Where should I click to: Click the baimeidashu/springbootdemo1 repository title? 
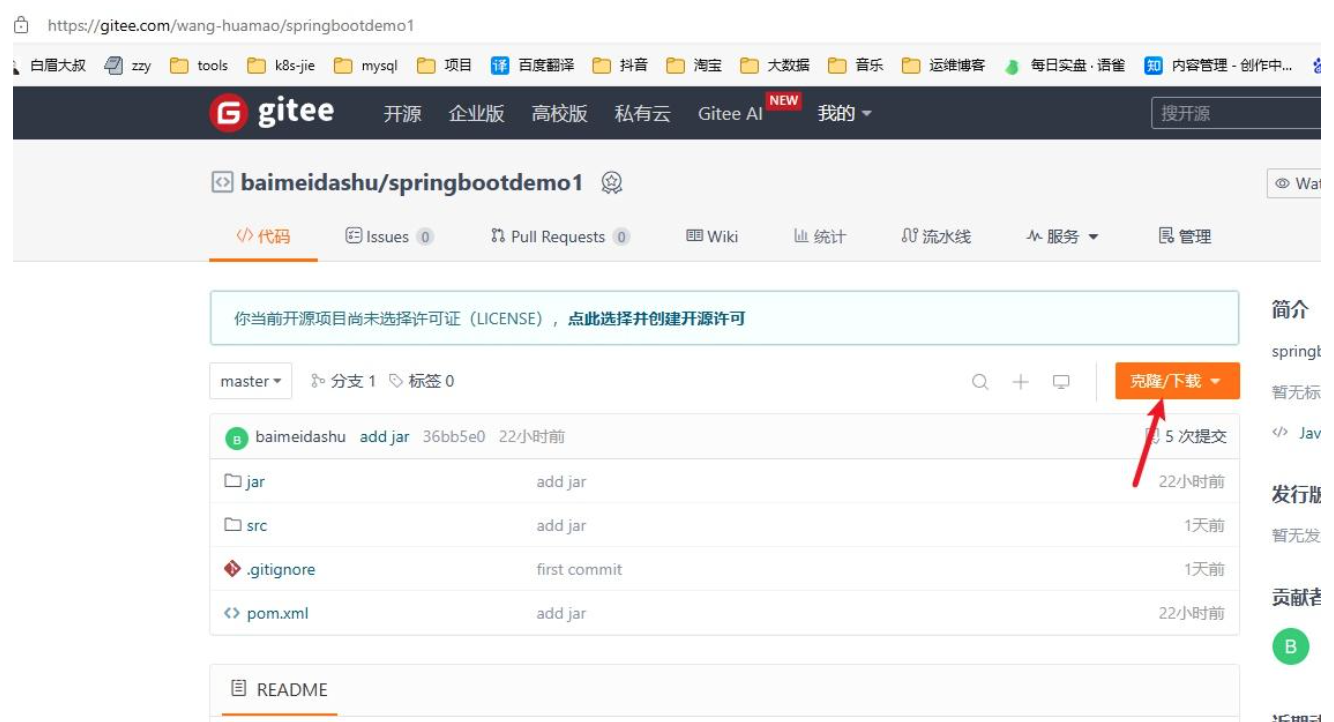(x=411, y=183)
